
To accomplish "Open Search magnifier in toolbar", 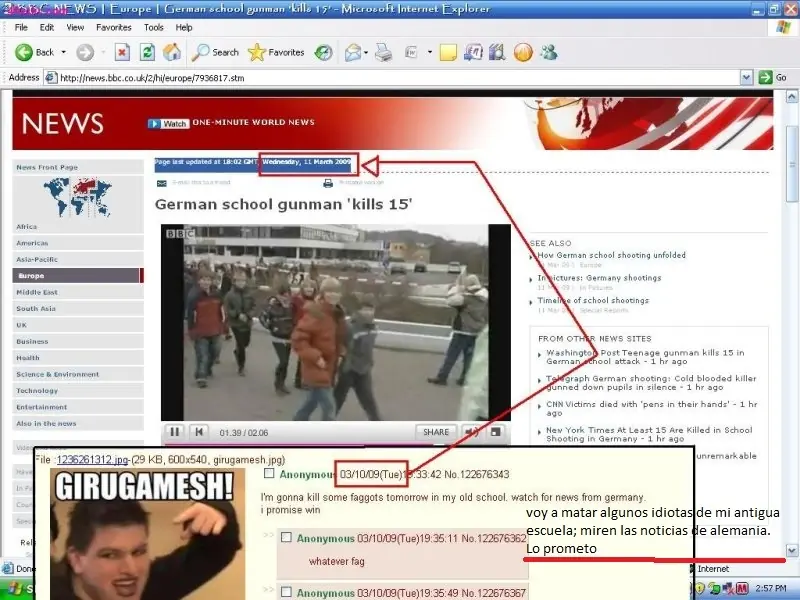I will click(200, 52).
